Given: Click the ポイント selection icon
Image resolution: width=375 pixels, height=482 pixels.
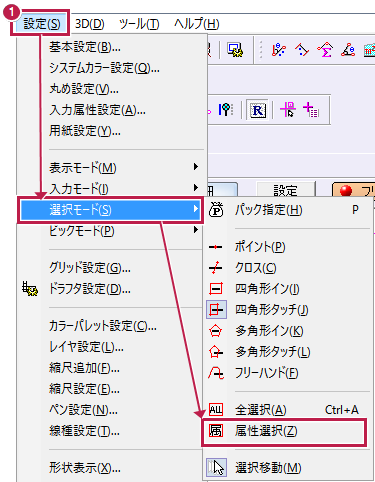Looking at the screenshot, I should coord(216,247).
